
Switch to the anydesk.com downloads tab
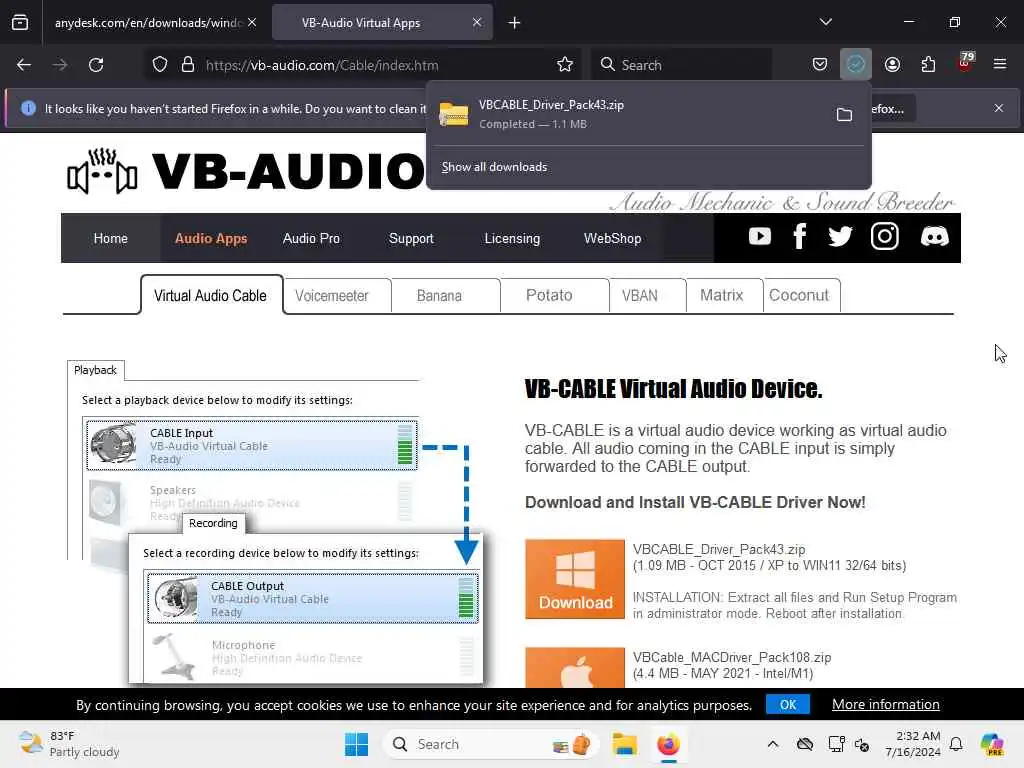[x=147, y=23]
